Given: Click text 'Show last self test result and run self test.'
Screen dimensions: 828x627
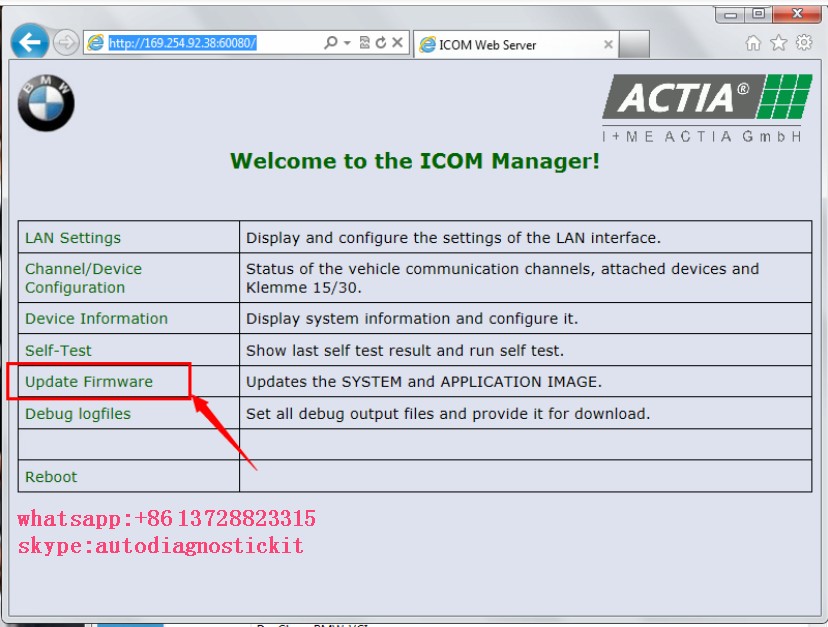Looking at the screenshot, I should 405,350.
